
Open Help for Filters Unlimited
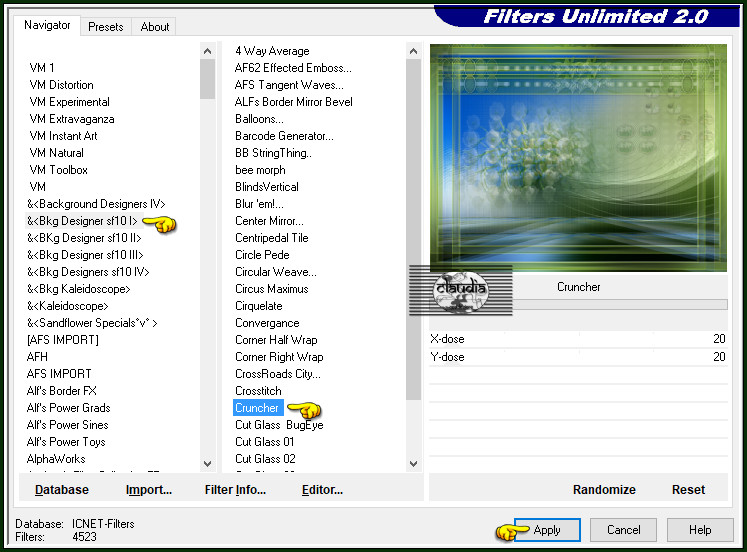[x=700, y=530]
